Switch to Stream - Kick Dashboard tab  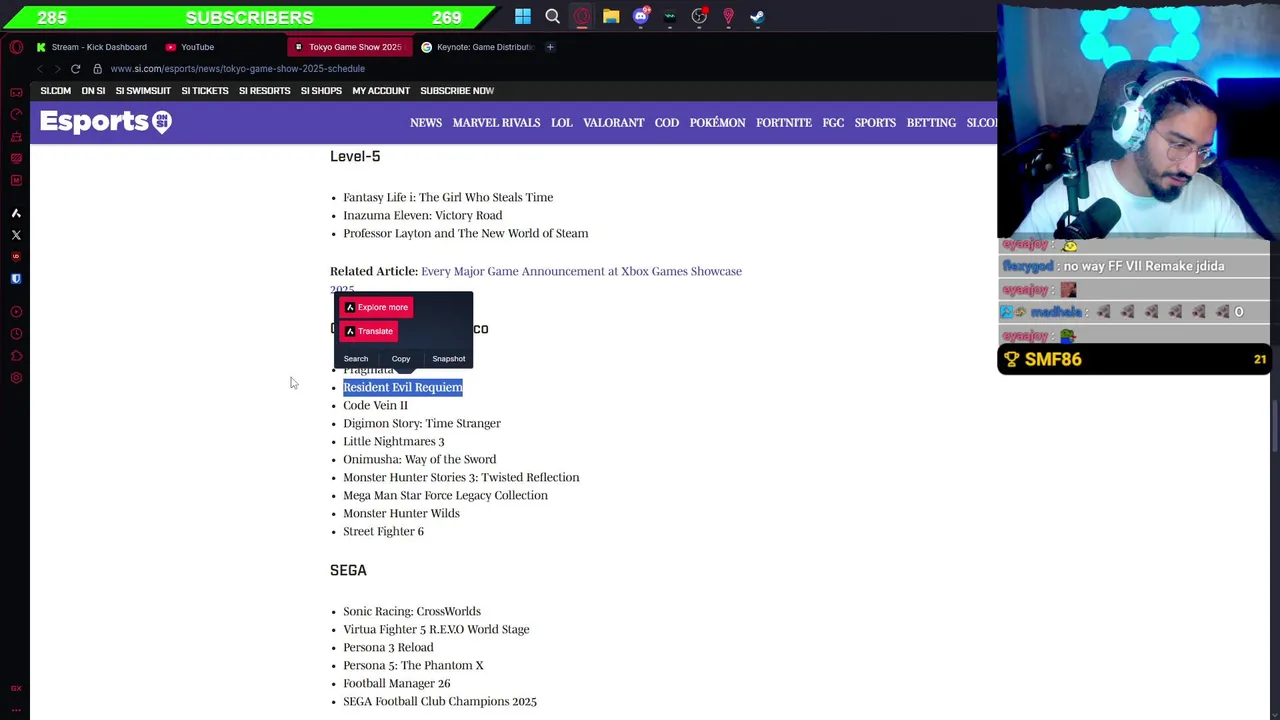[91, 47]
